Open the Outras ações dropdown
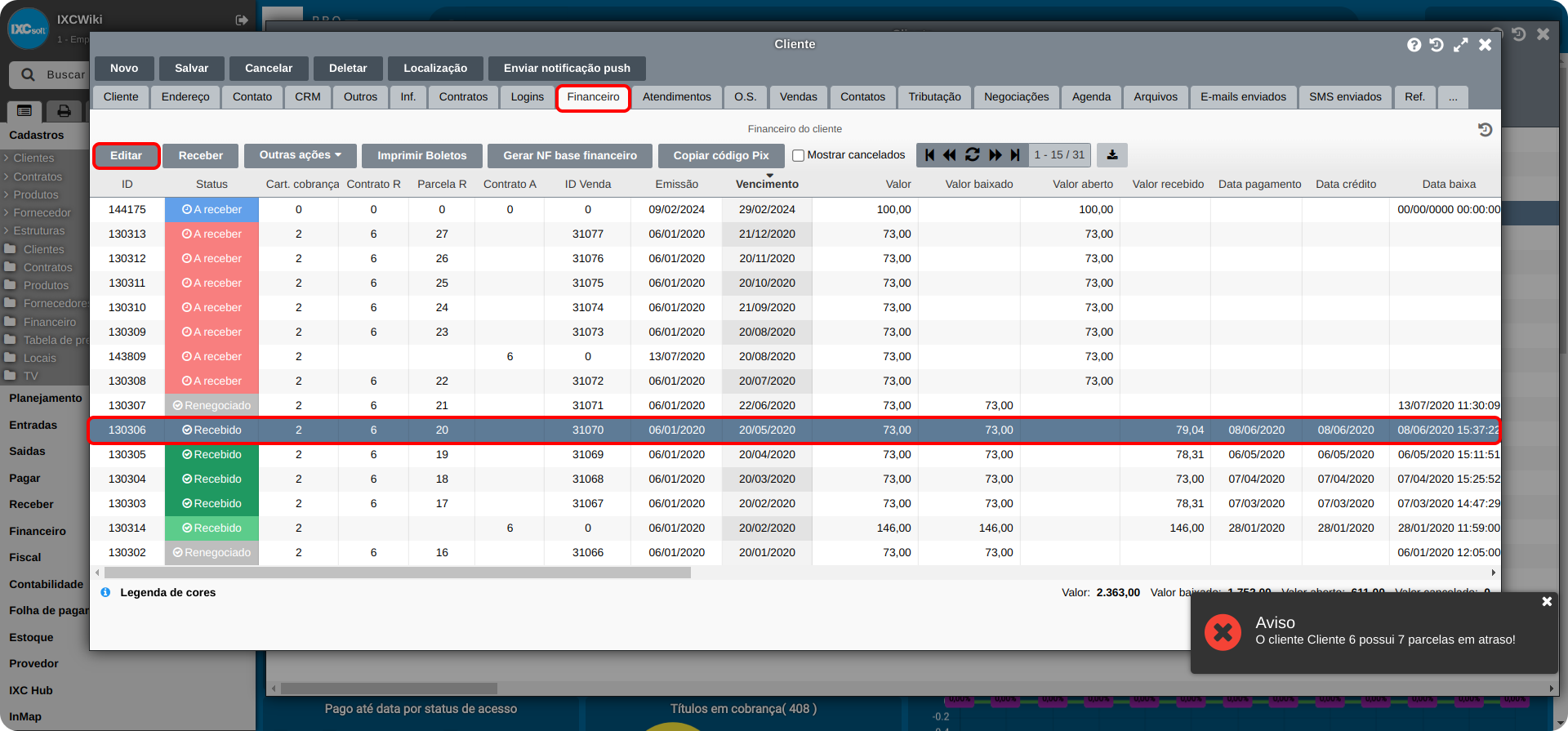The image size is (1568, 731). coord(301,155)
